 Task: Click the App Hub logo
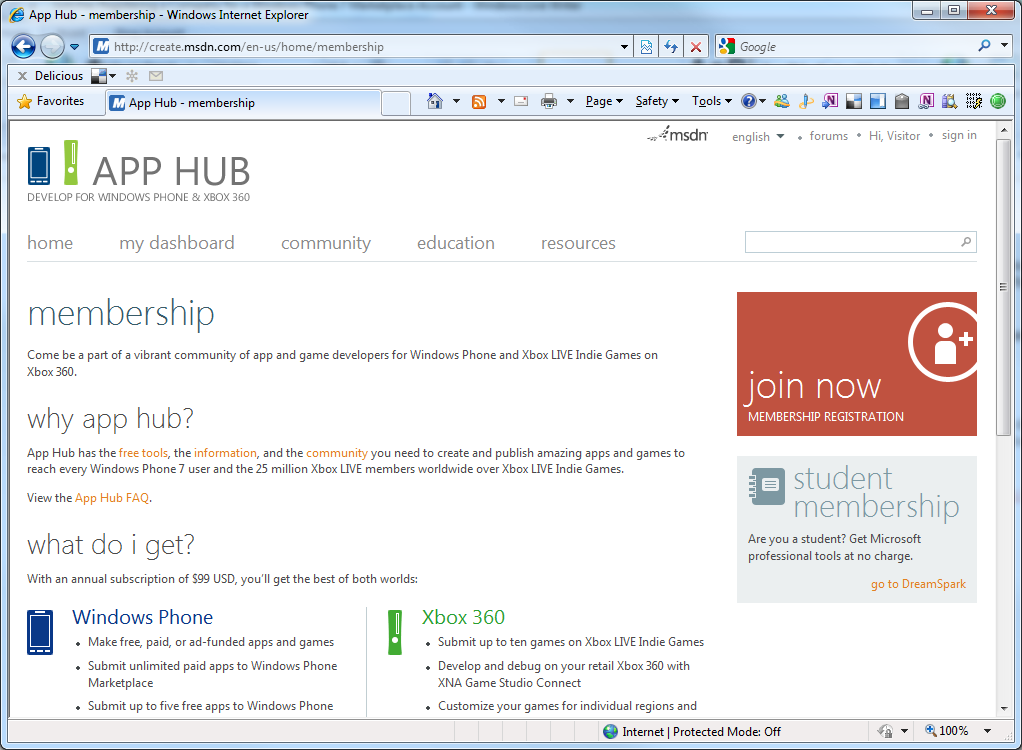[139, 172]
